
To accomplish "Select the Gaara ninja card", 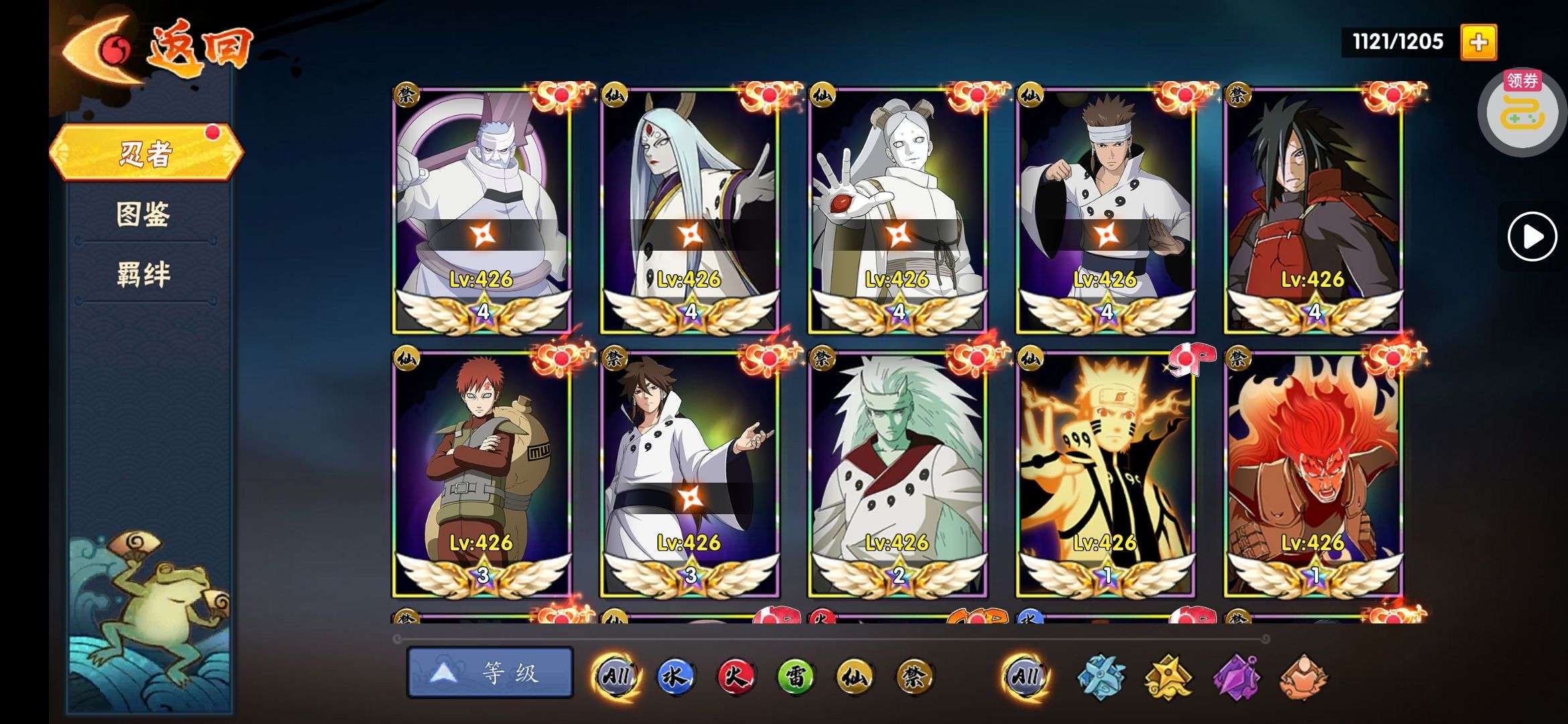I will click(x=482, y=473).
